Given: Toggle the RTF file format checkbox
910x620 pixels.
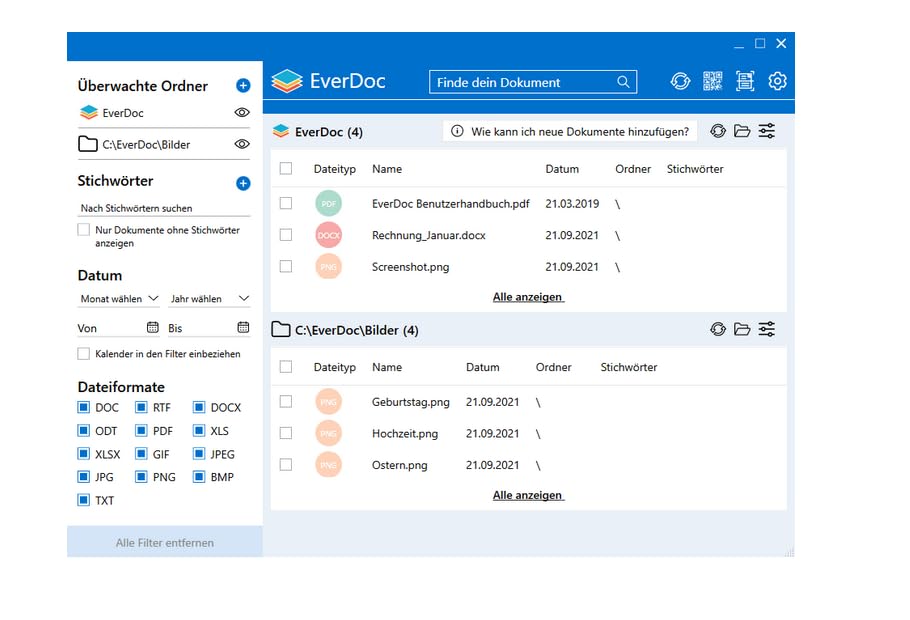Looking at the screenshot, I should coord(141,407).
